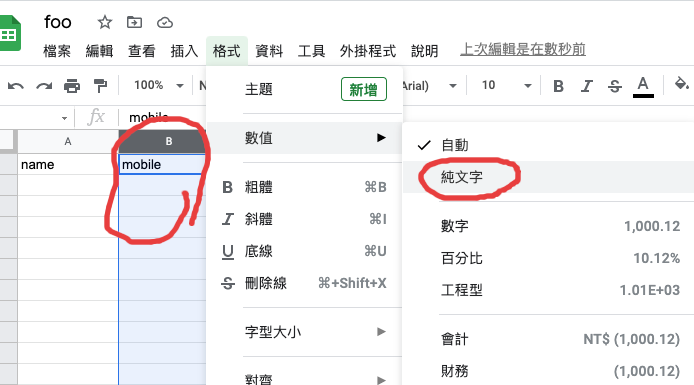Open the zoom 100% dropdown
694x385 pixels.
pos(158,85)
